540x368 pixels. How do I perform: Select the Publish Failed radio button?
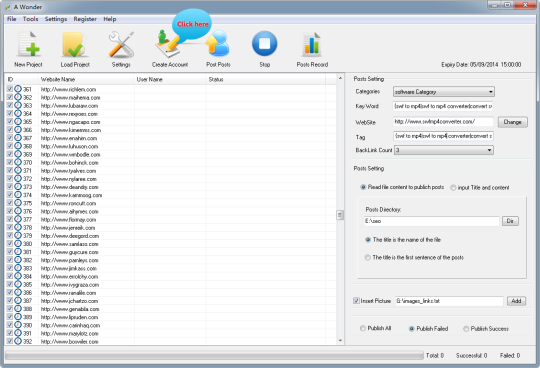[412, 328]
